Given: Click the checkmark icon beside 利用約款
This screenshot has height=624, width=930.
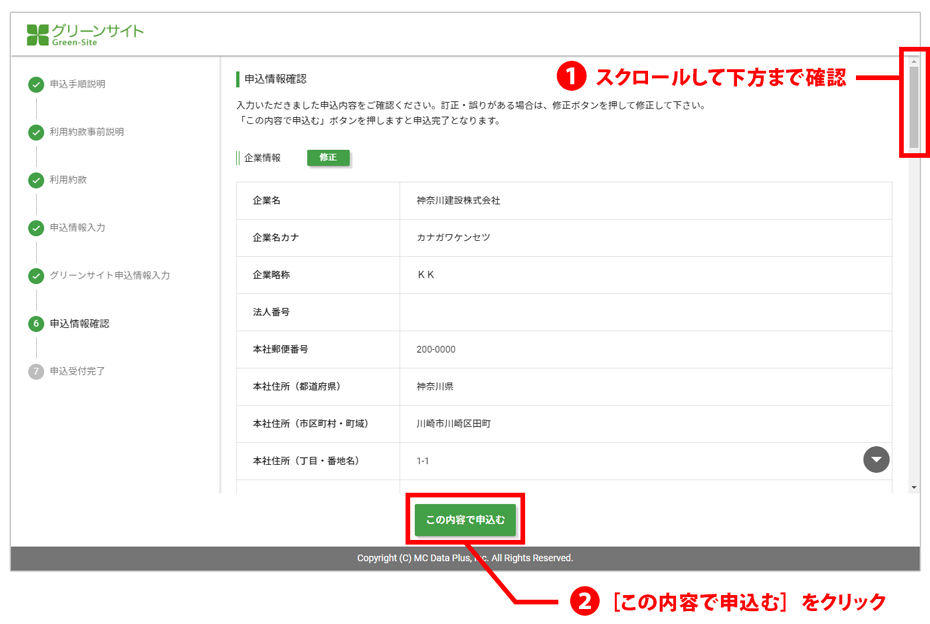Looking at the screenshot, I should tap(36, 180).
